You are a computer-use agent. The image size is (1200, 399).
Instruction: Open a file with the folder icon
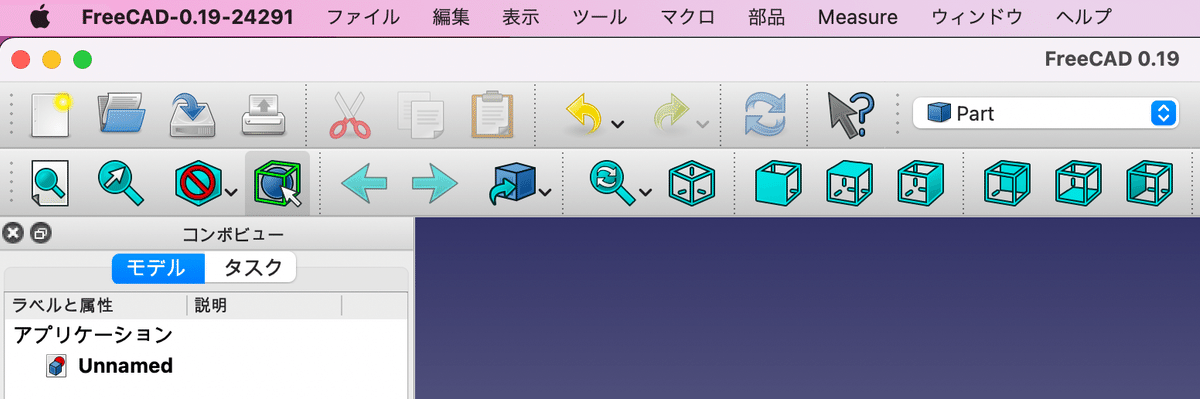pyautogui.click(x=121, y=114)
